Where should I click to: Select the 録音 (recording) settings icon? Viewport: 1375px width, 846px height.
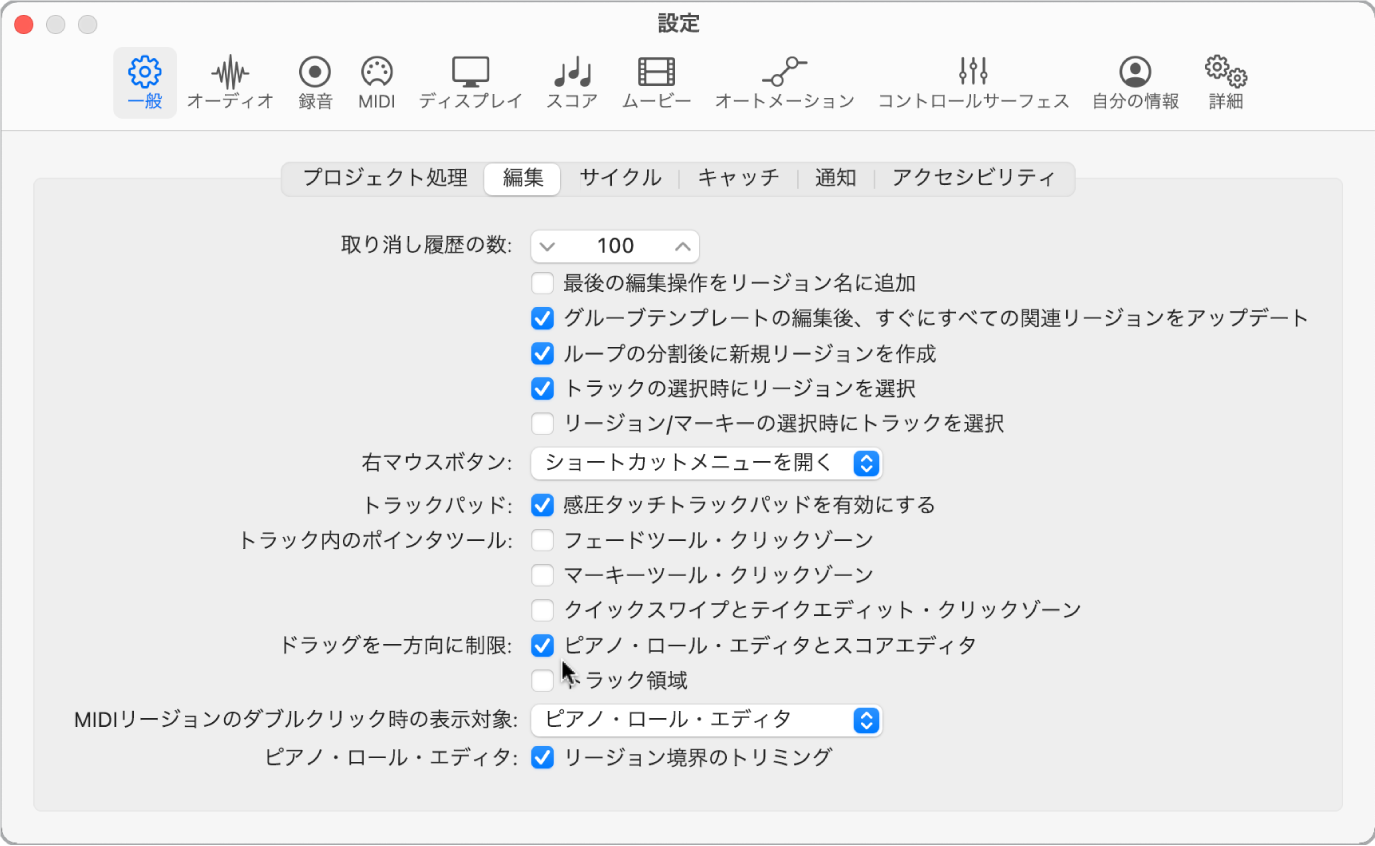click(314, 80)
